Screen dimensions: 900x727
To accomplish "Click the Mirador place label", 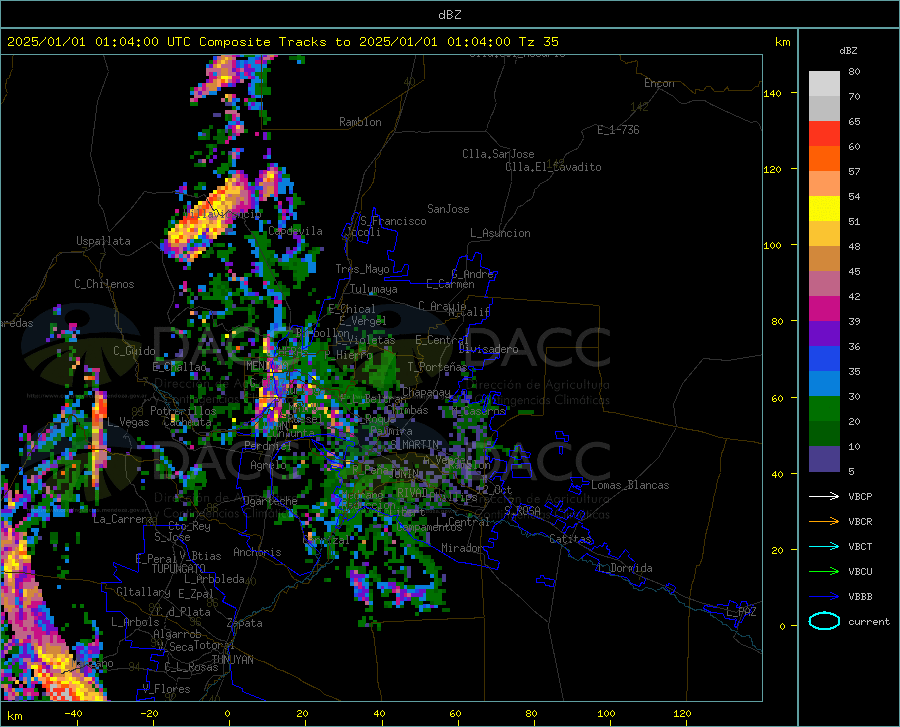I will click(462, 548).
